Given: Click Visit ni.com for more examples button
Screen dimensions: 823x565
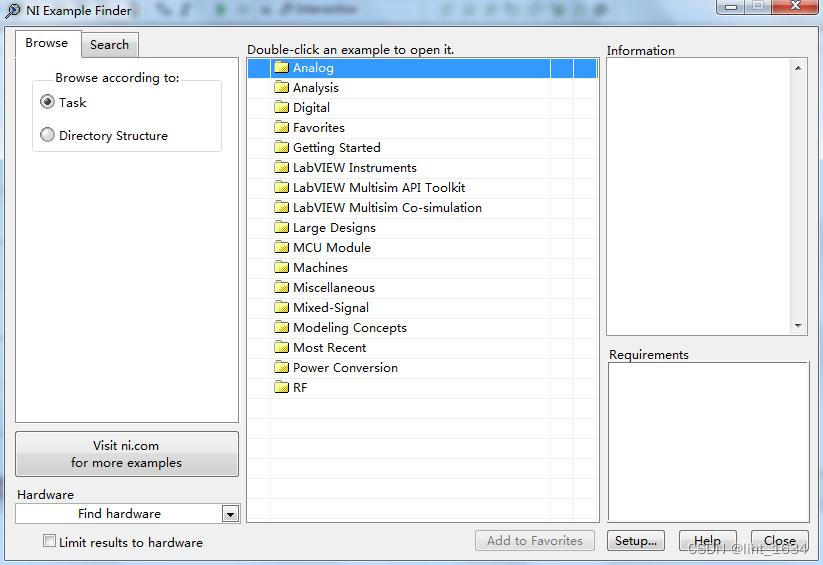Looking at the screenshot, I should pyautogui.click(x=126, y=454).
